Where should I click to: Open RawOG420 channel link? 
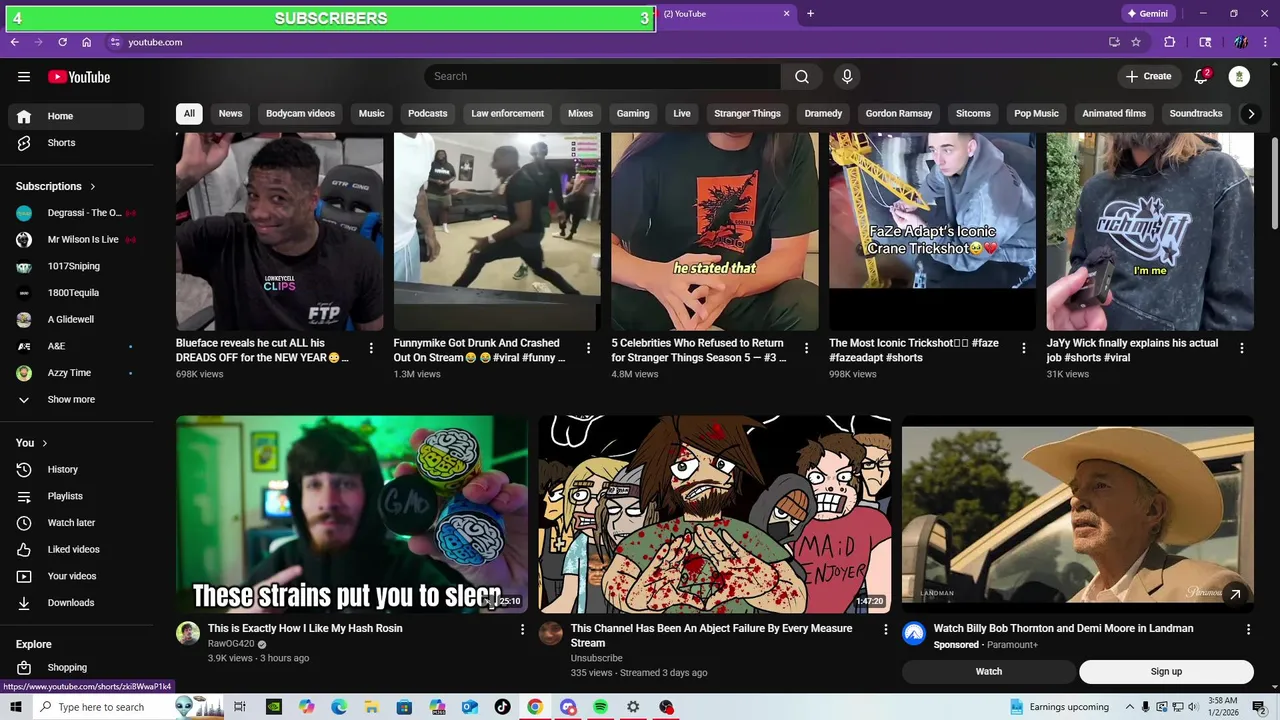click(x=231, y=644)
